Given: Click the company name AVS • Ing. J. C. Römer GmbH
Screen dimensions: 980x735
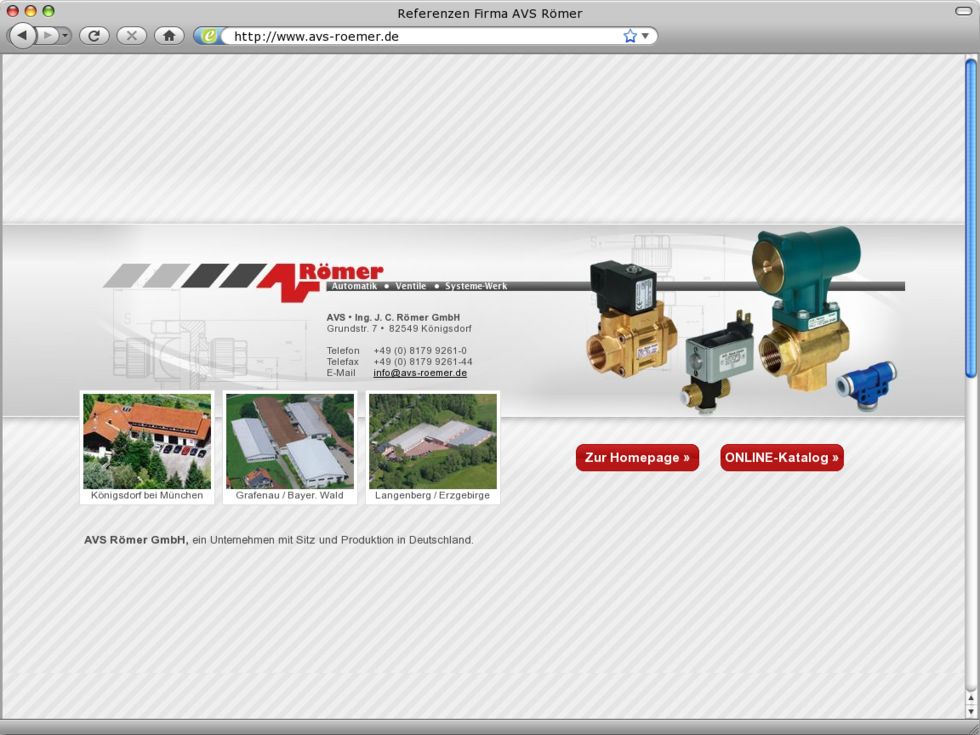Looking at the screenshot, I should (393, 318).
